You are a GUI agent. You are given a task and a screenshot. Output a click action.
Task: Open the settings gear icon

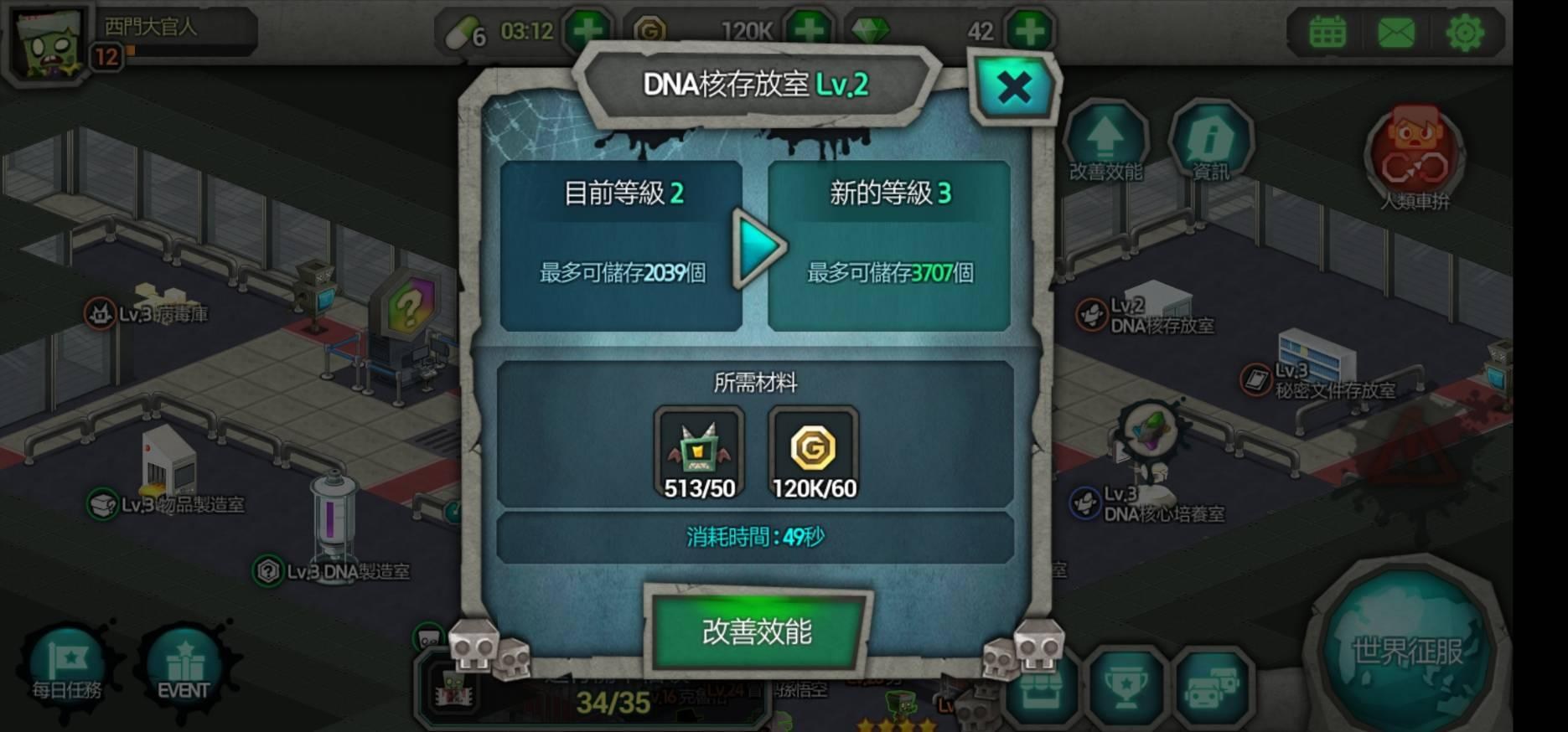coord(1465,33)
